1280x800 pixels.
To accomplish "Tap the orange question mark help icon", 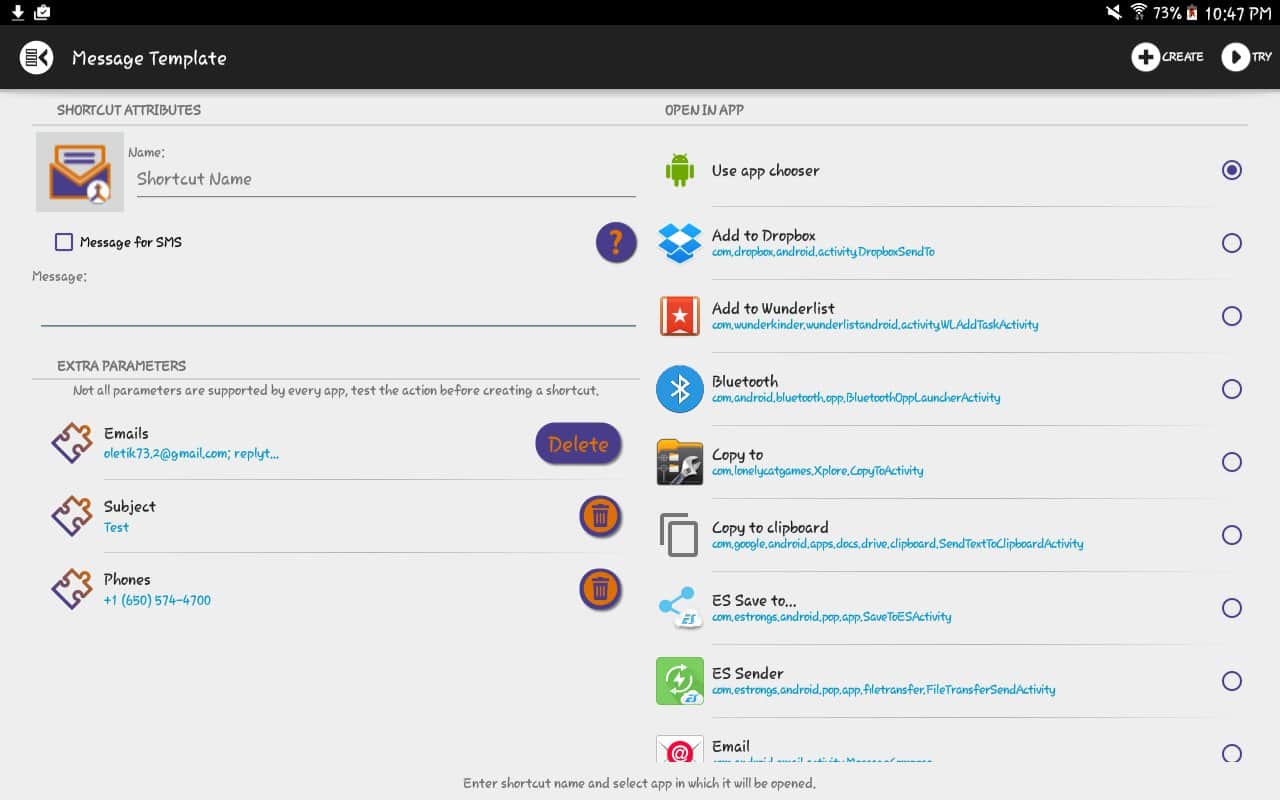I will 616,243.
